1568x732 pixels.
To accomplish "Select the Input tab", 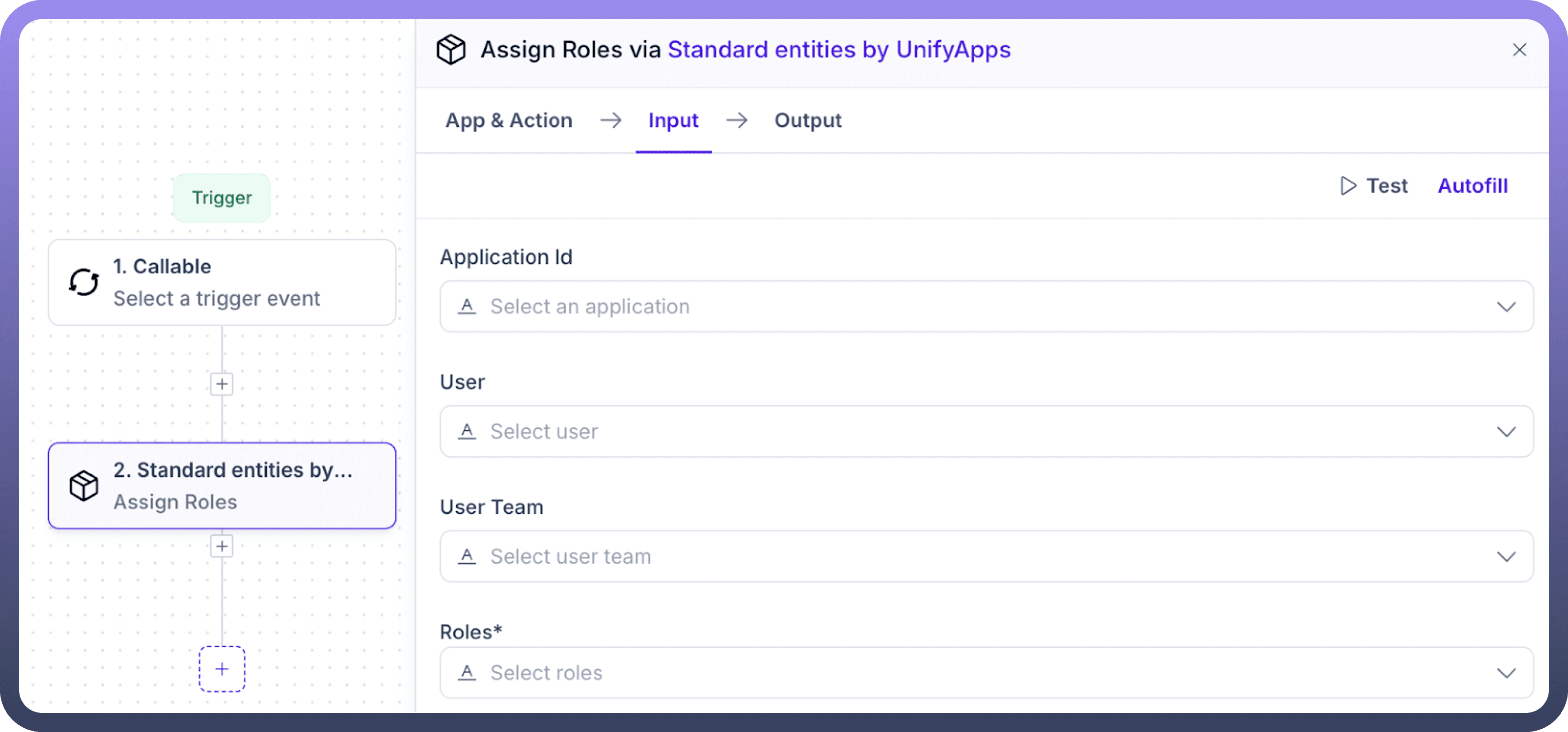I will (673, 120).
